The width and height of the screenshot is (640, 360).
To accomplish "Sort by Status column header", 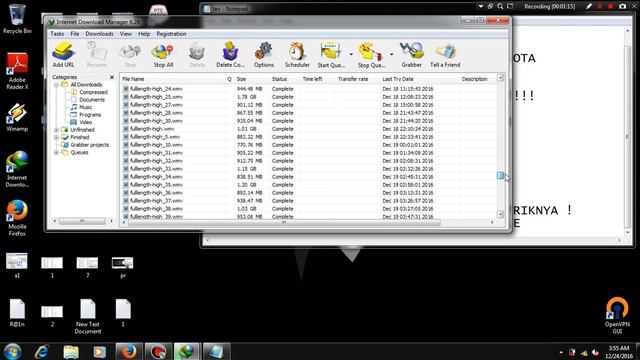I will pyautogui.click(x=285, y=79).
